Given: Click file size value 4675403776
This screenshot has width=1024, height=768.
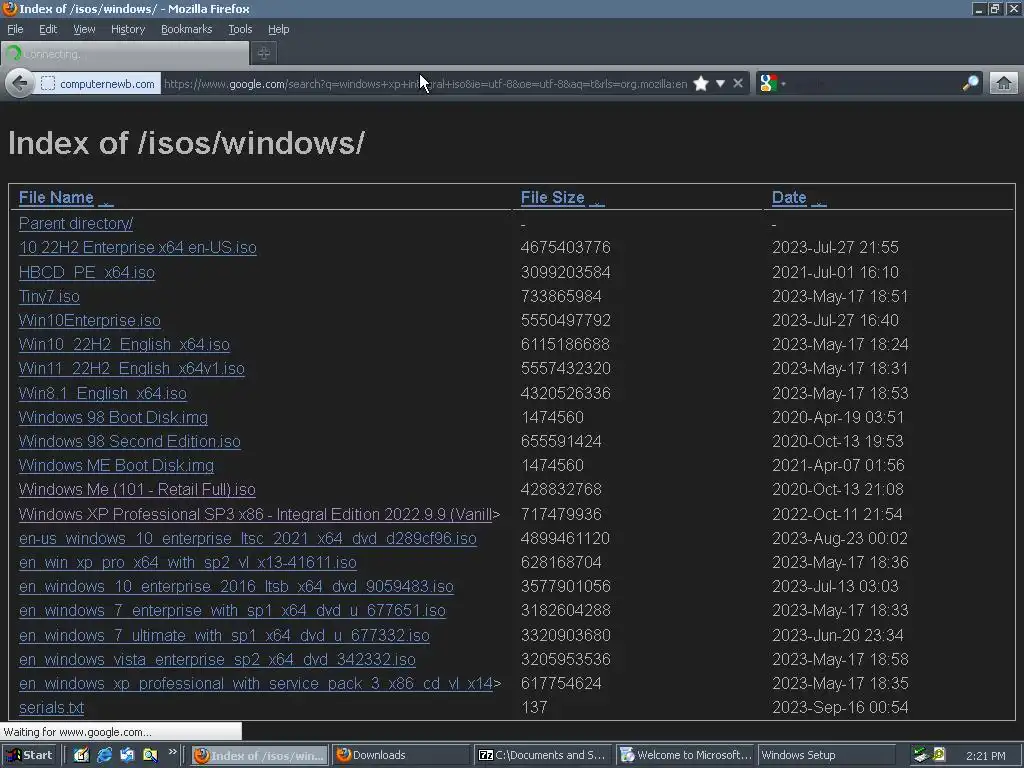Looking at the screenshot, I should [x=566, y=248].
